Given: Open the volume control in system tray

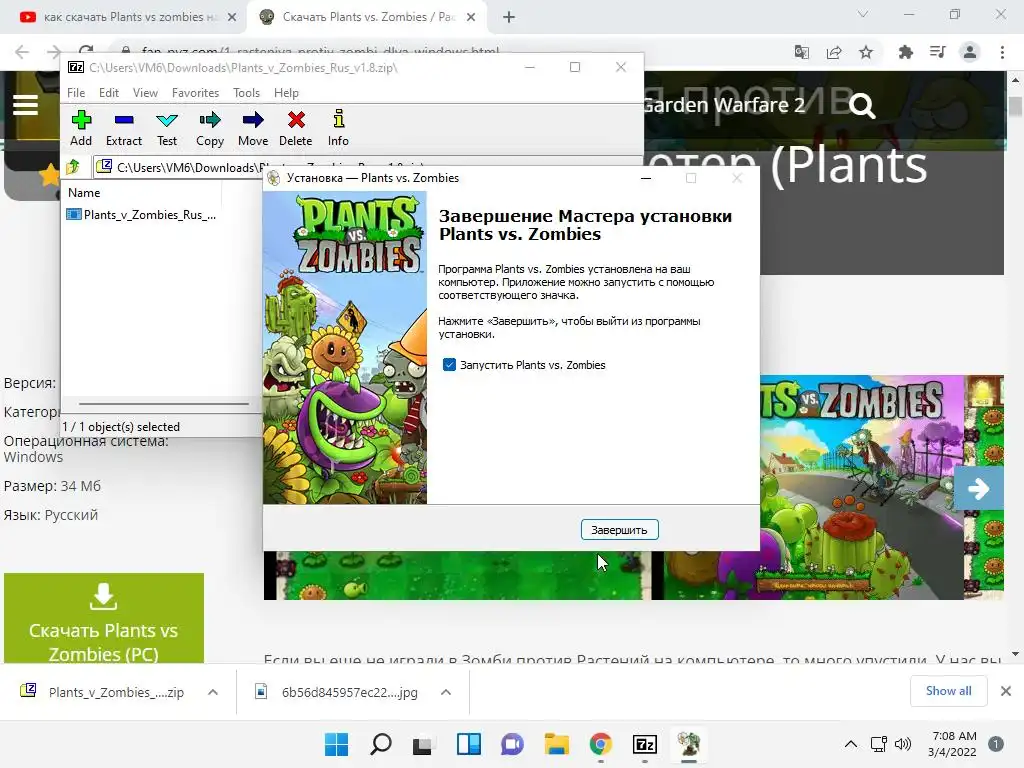Looking at the screenshot, I should coord(903,744).
